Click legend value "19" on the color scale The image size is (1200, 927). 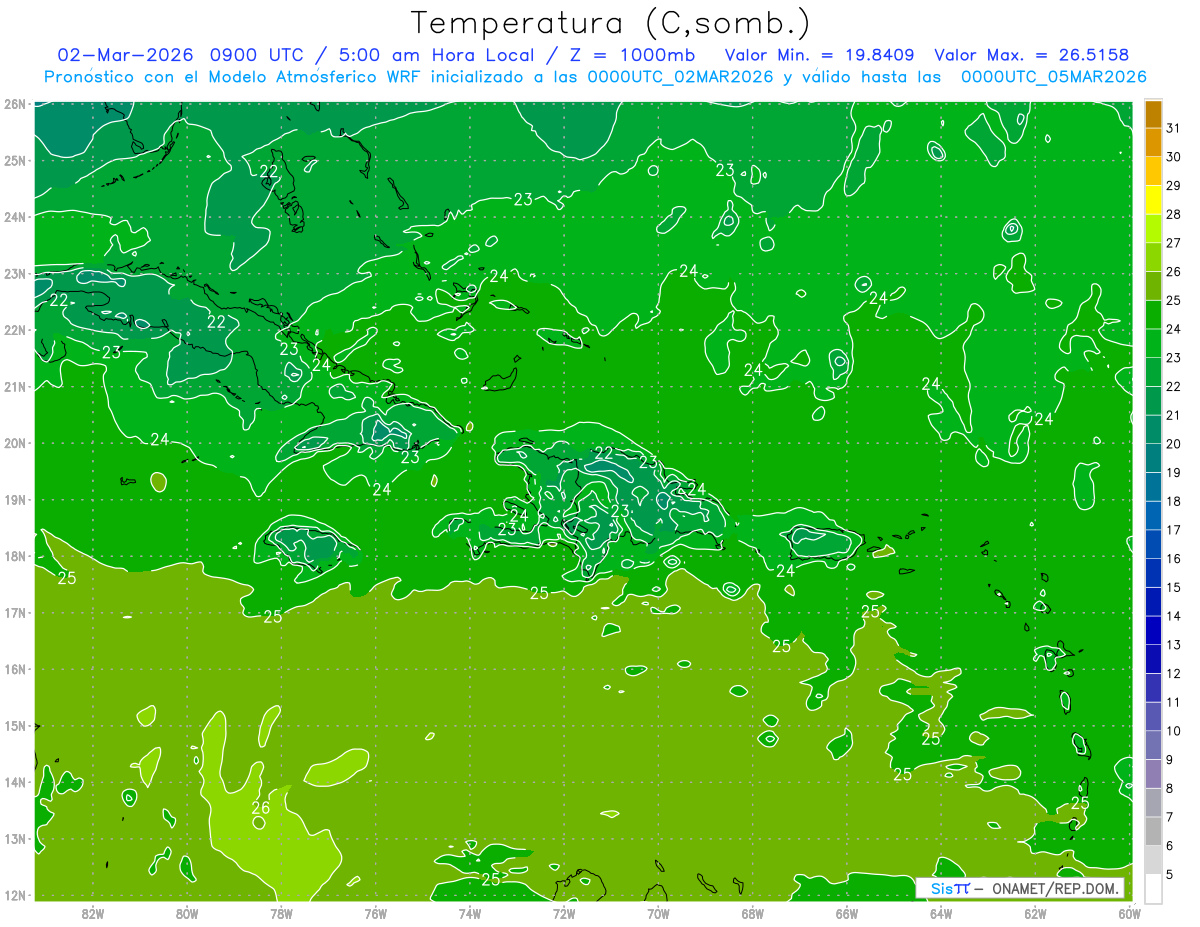pyautogui.click(x=1174, y=473)
